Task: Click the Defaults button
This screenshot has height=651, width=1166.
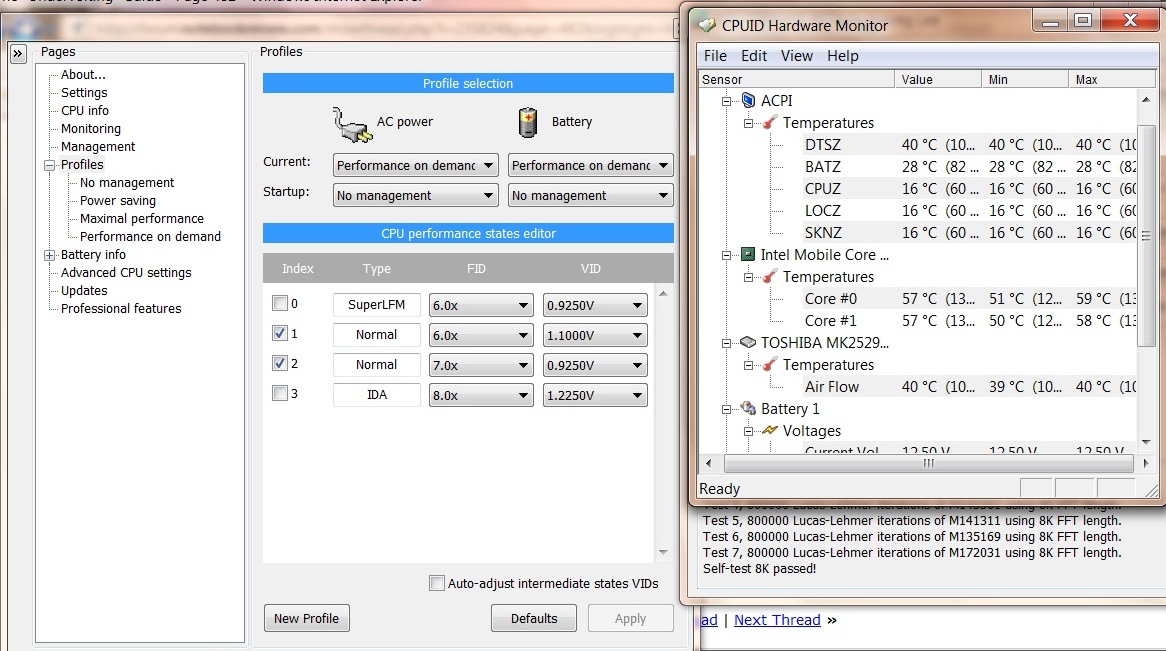Action: click(534, 618)
